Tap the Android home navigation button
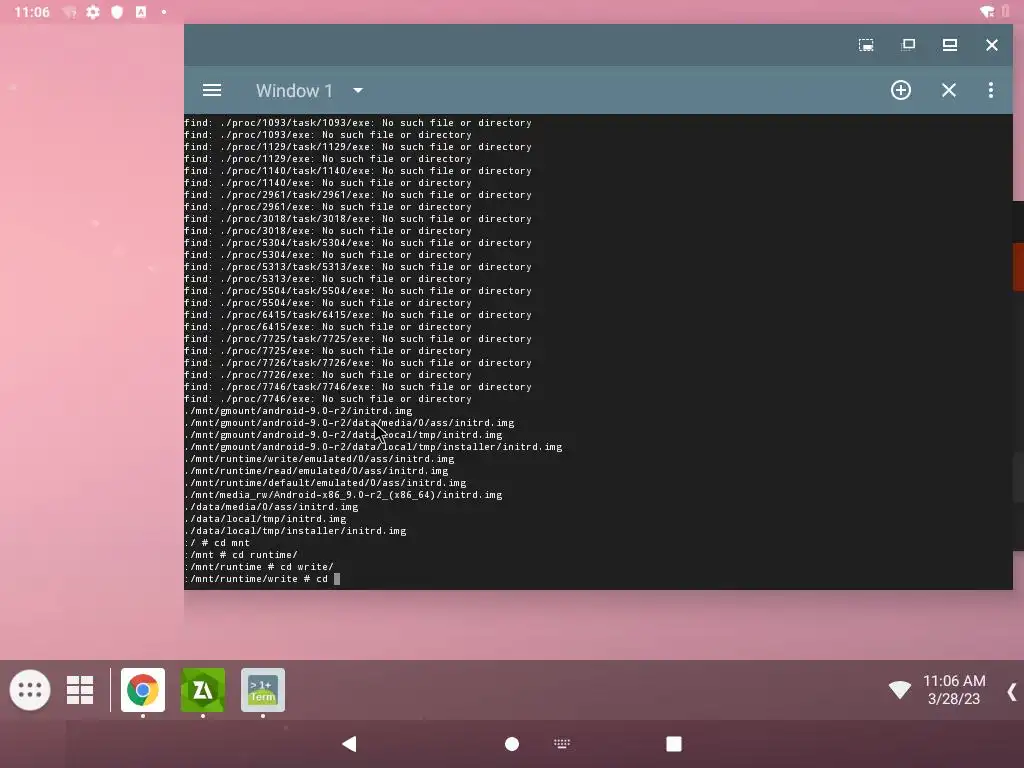This screenshot has height=768, width=1024. pos(512,744)
